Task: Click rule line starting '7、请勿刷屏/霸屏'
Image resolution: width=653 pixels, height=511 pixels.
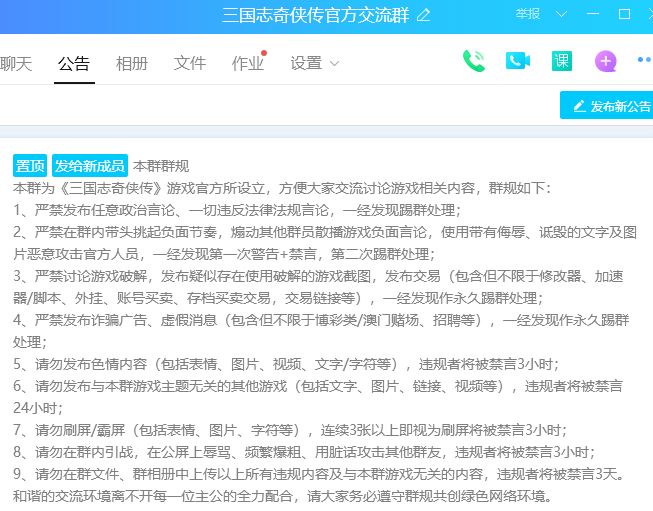Action: coord(290,430)
